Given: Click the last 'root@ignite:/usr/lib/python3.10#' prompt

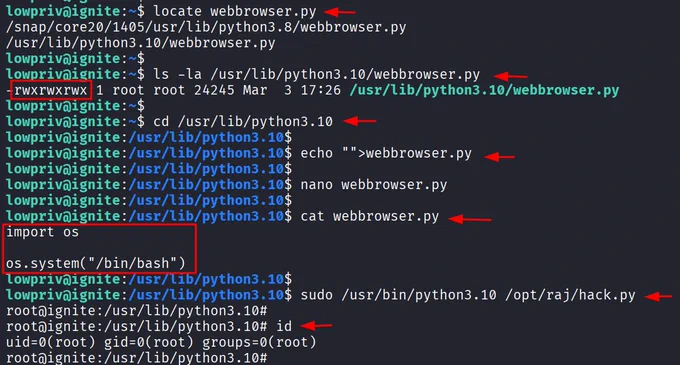Looking at the screenshot, I should click(x=137, y=358).
